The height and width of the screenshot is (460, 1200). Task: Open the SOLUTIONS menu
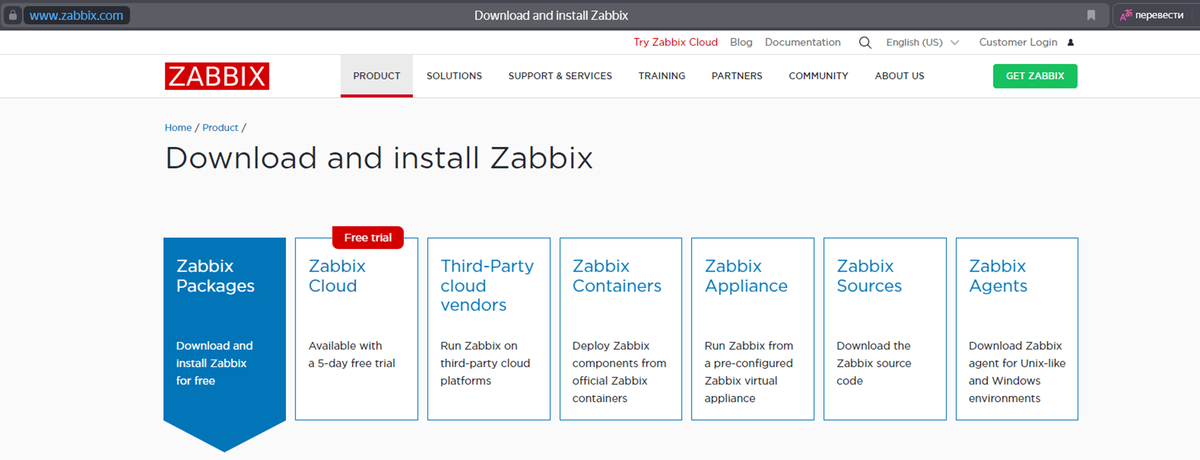click(454, 76)
